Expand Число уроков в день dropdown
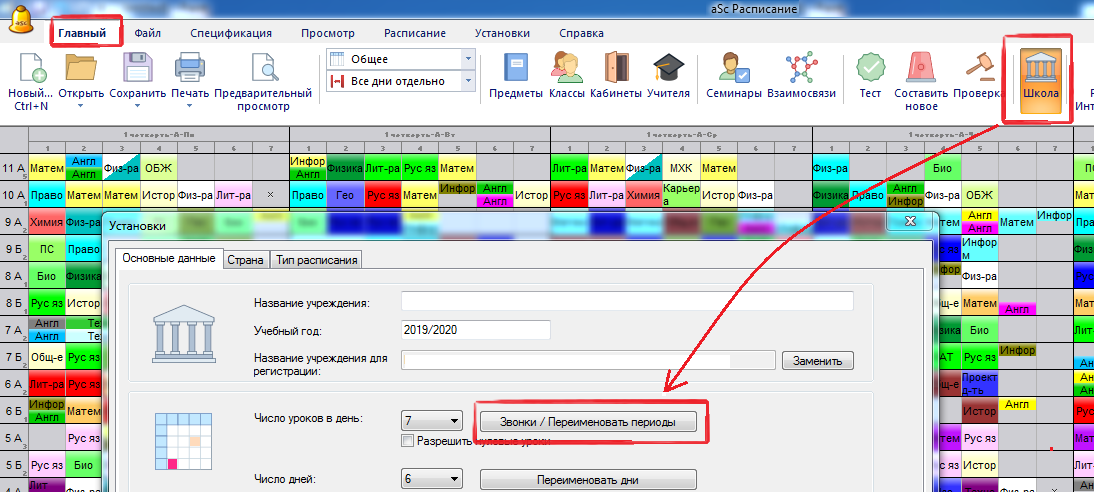The width and height of the screenshot is (1094, 492). tap(454, 421)
